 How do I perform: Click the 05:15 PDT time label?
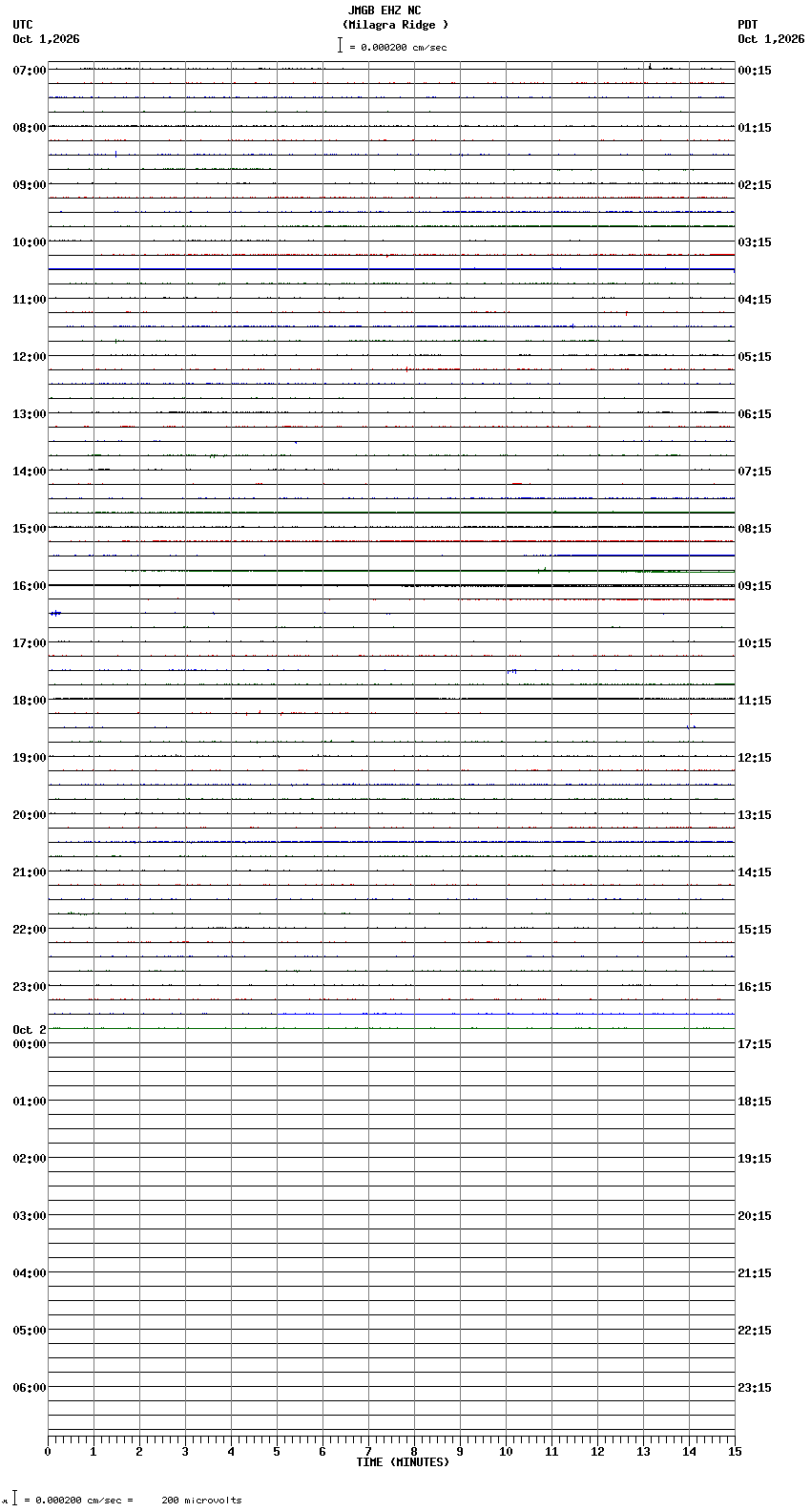(755, 357)
